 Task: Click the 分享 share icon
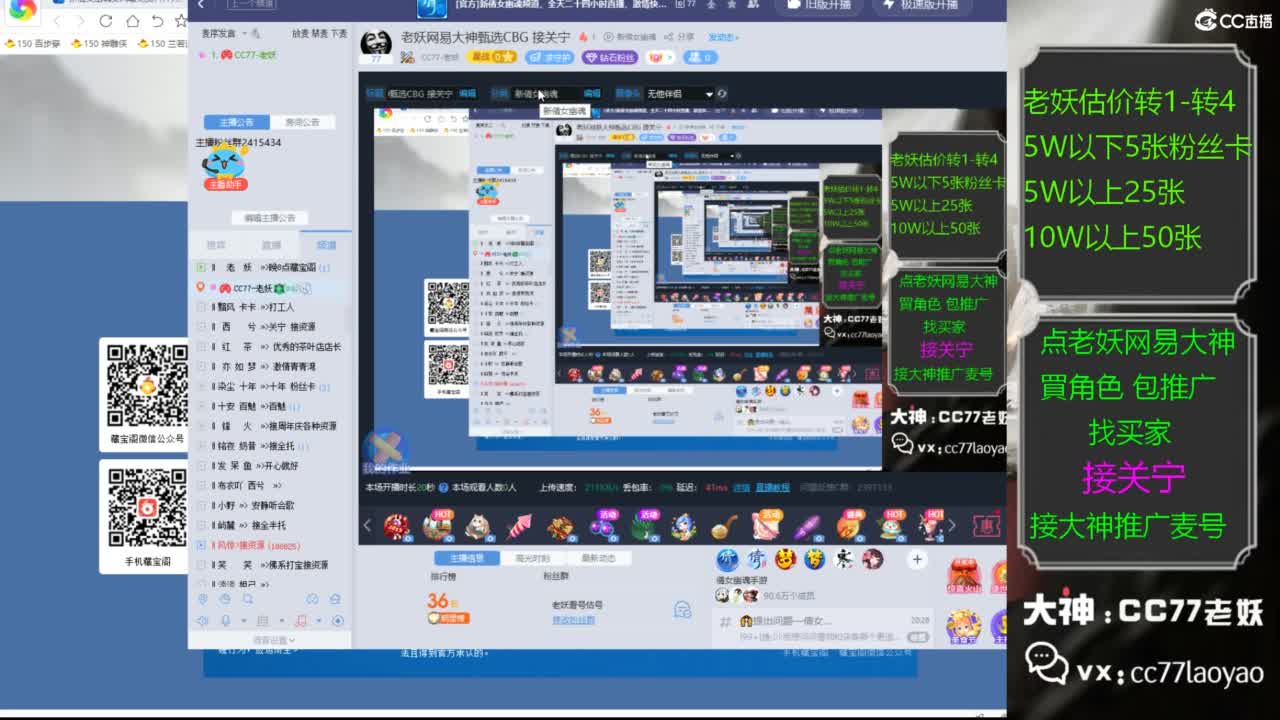coord(680,37)
